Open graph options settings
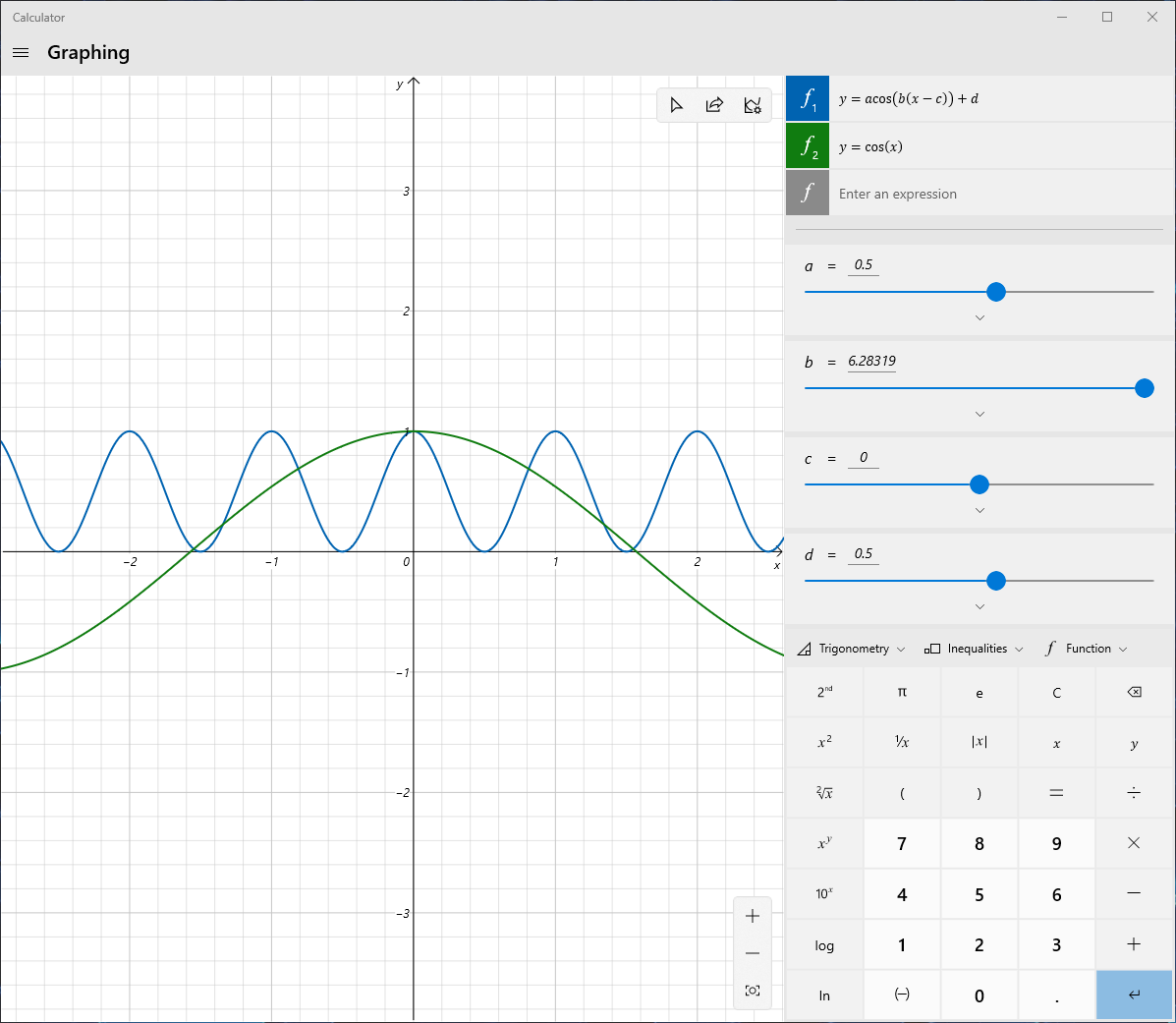This screenshot has height=1023, width=1176. tap(753, 105)
